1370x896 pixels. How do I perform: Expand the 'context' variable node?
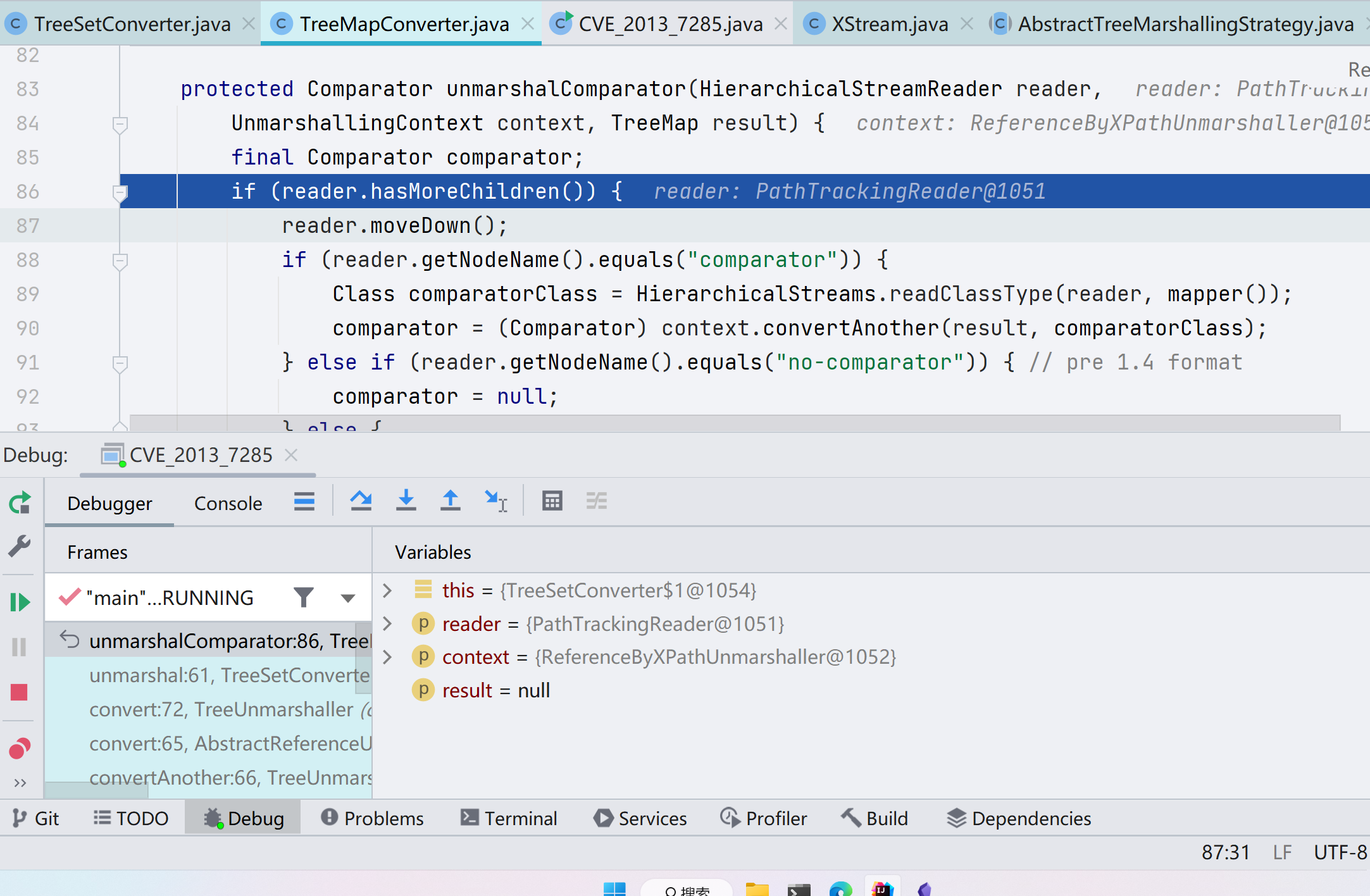(387, 657)
